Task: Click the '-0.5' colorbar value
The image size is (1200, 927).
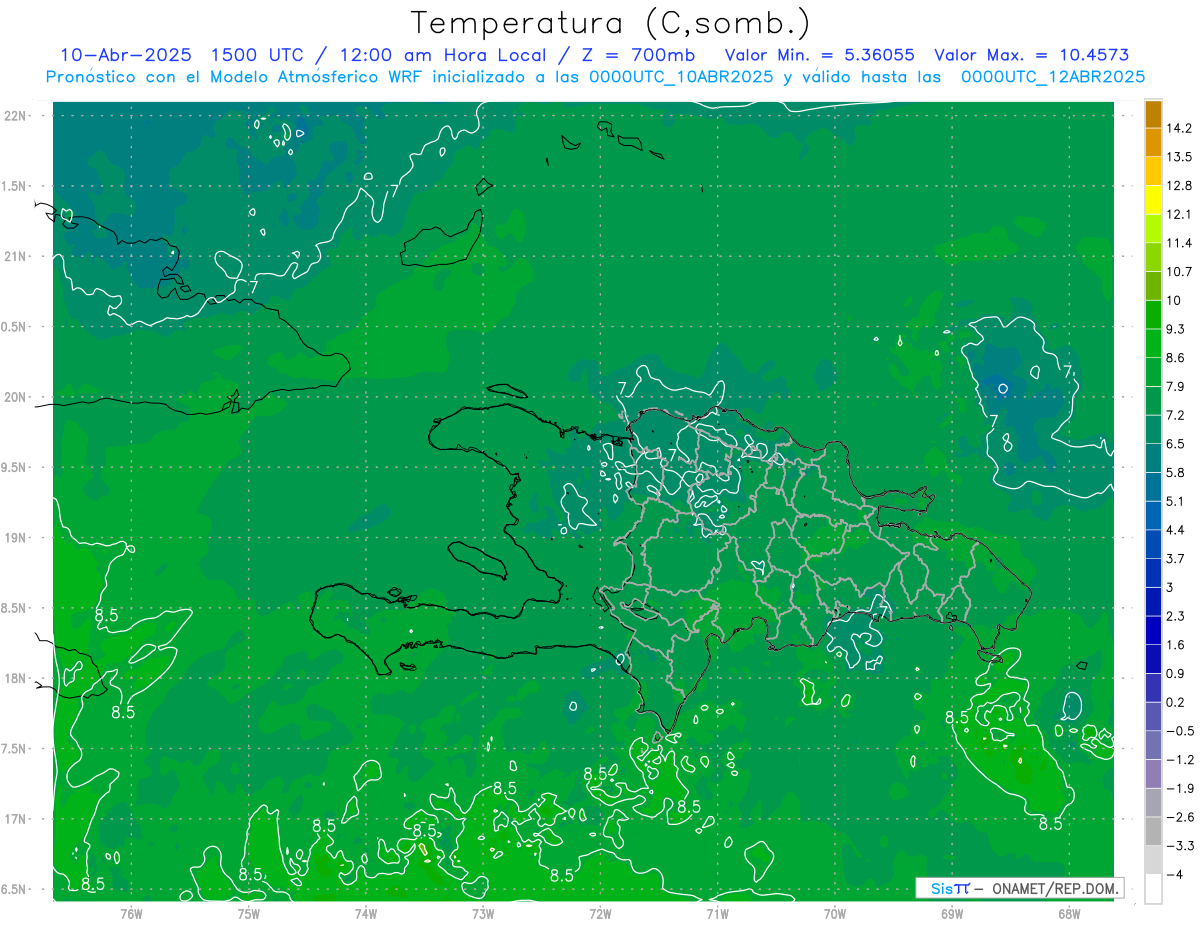Action: pos(1180,731)
